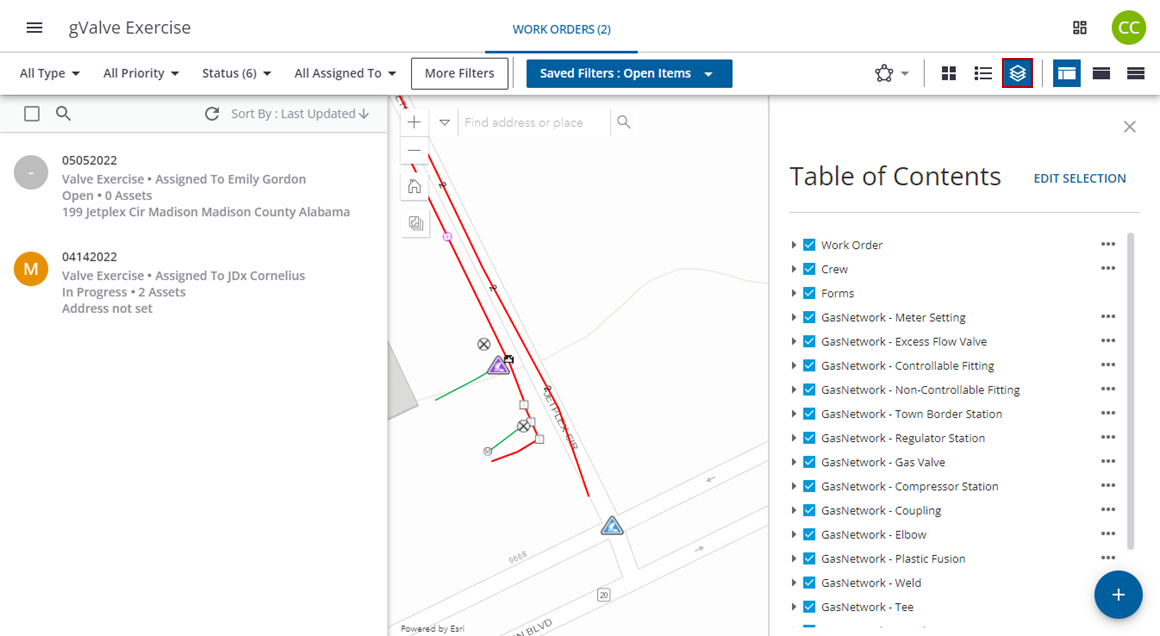Open the hamburger navigation menu
1160x636 pixels.
coord(34,28)
